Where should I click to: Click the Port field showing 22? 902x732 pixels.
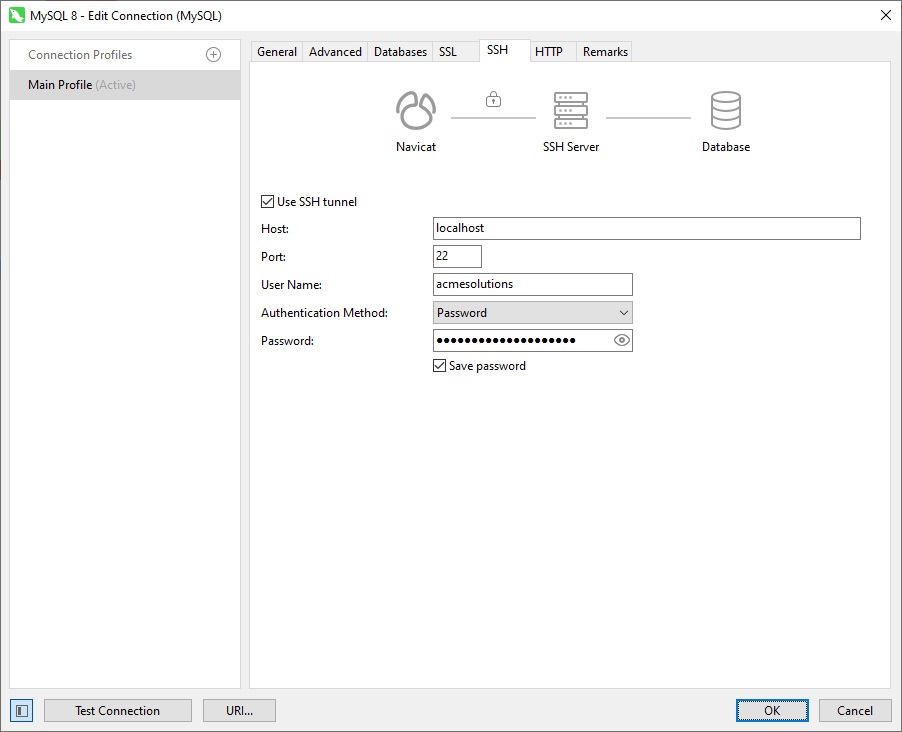[457, 256]
